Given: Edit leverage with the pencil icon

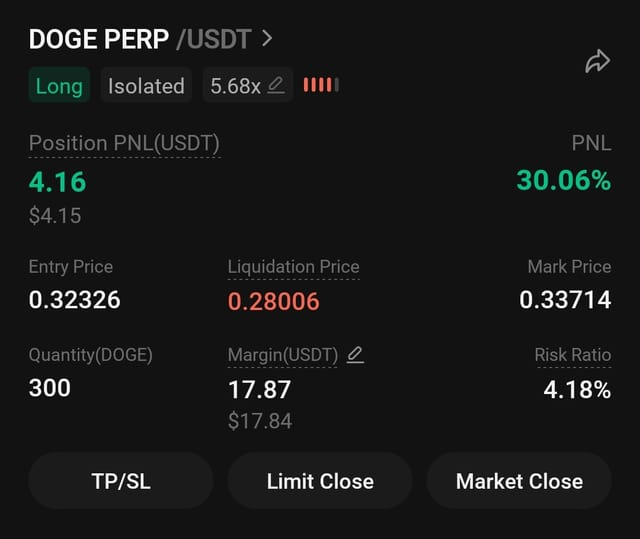Looking at the screenshot, I should pyautogui.click(x=276, y=86).
